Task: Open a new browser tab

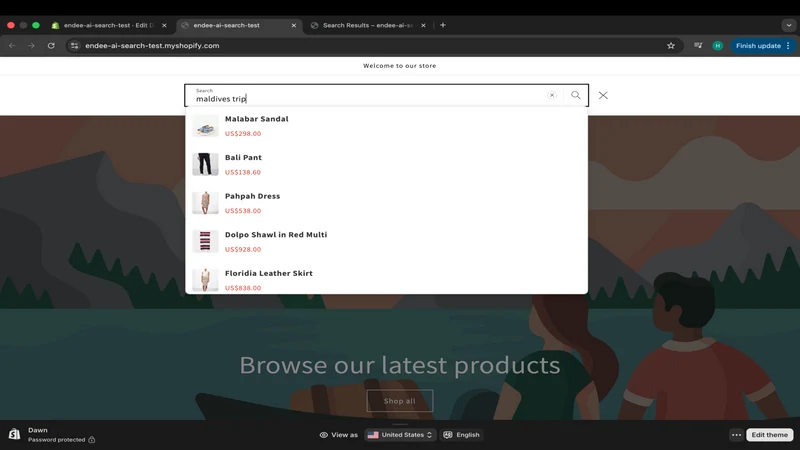Action: click(443, 25)
